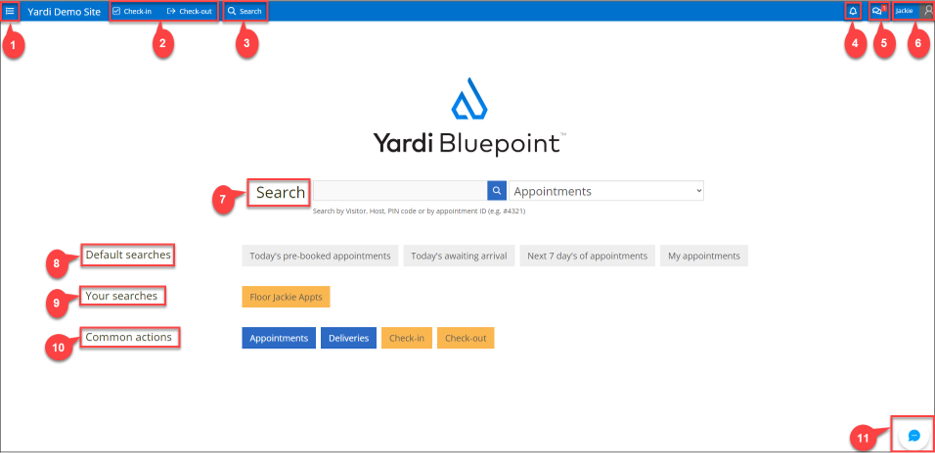Click the Yardi Demo Site title
Screen dimensions: 935x453
(64, 11)
